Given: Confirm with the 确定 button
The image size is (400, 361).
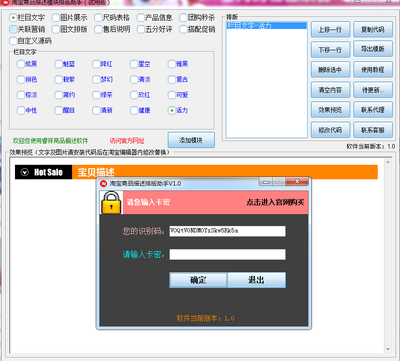Looking at the screenshot, I should tap(198, 280).
